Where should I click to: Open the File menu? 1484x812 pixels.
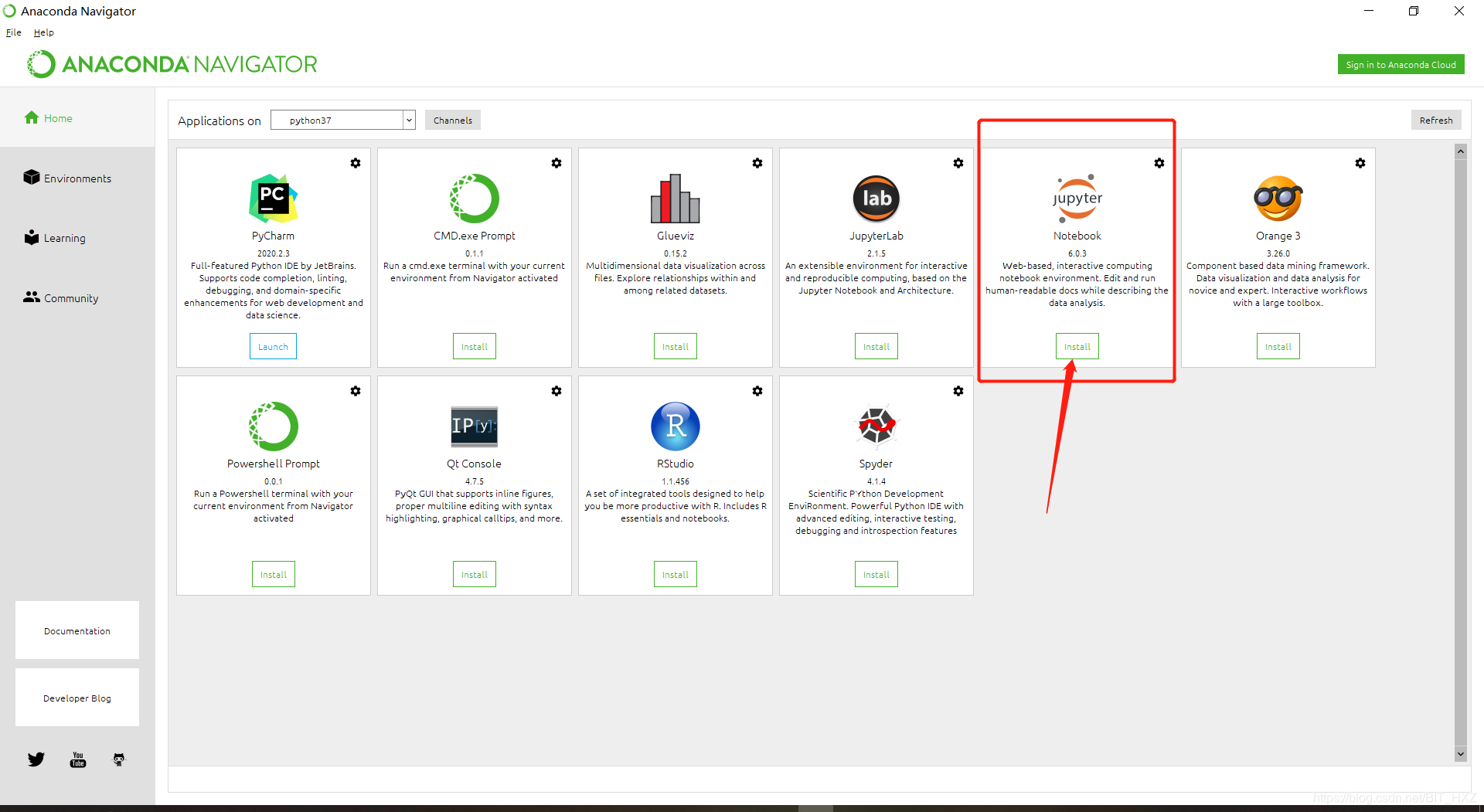click(x=14, y=32)
